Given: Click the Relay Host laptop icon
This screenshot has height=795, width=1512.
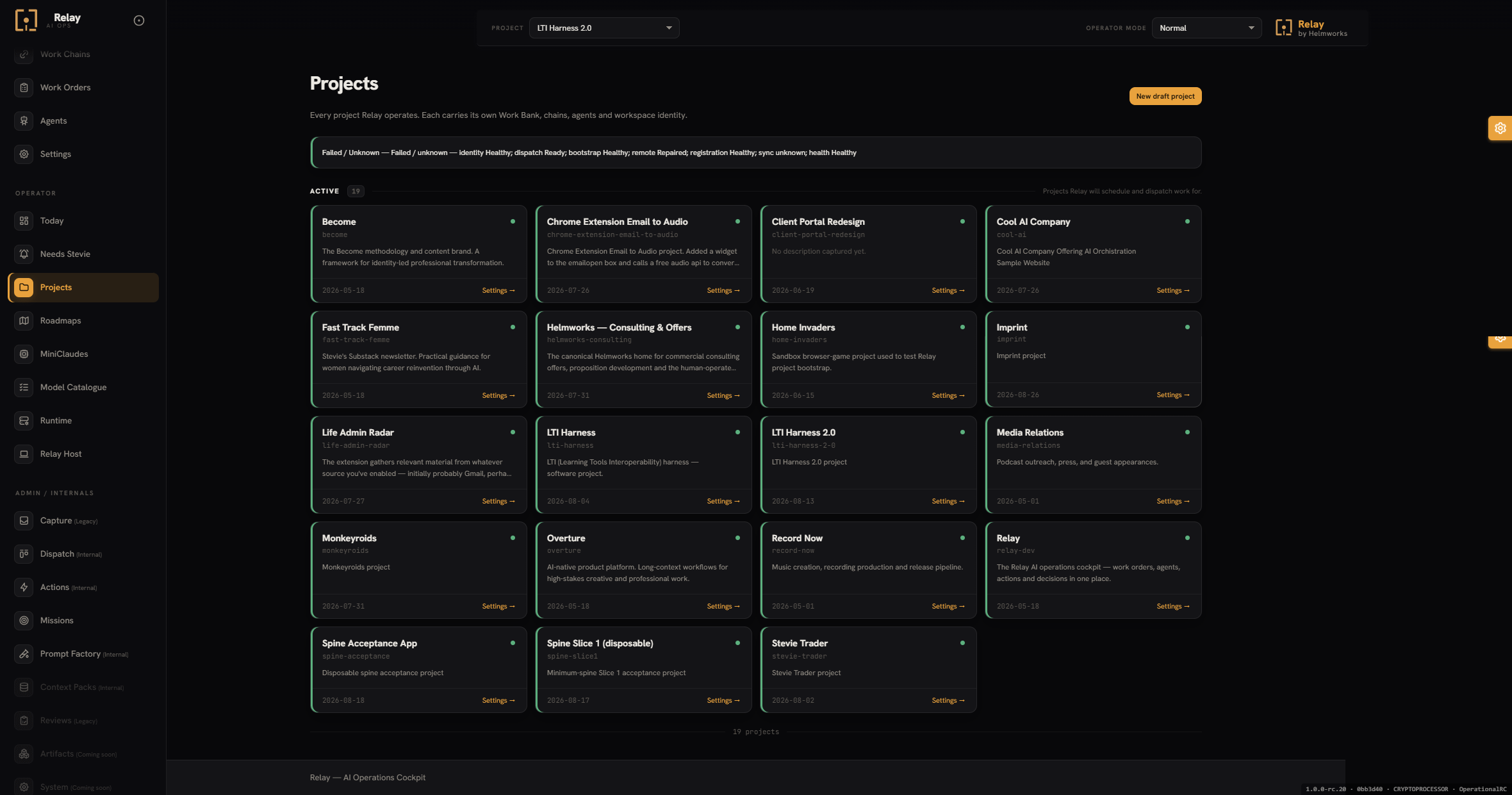Looking at the screenshot, I should 24,454.
